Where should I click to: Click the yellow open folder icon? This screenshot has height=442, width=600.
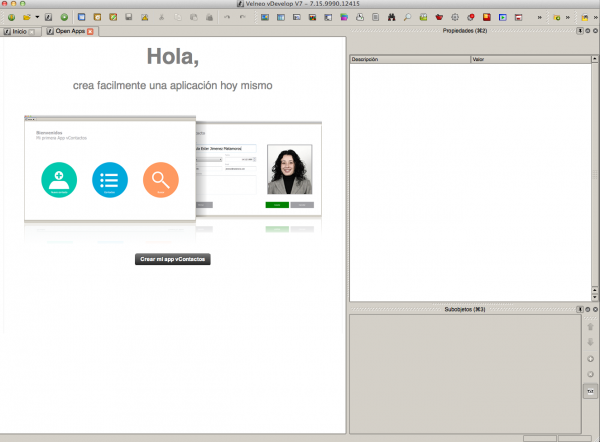(27, 17)
